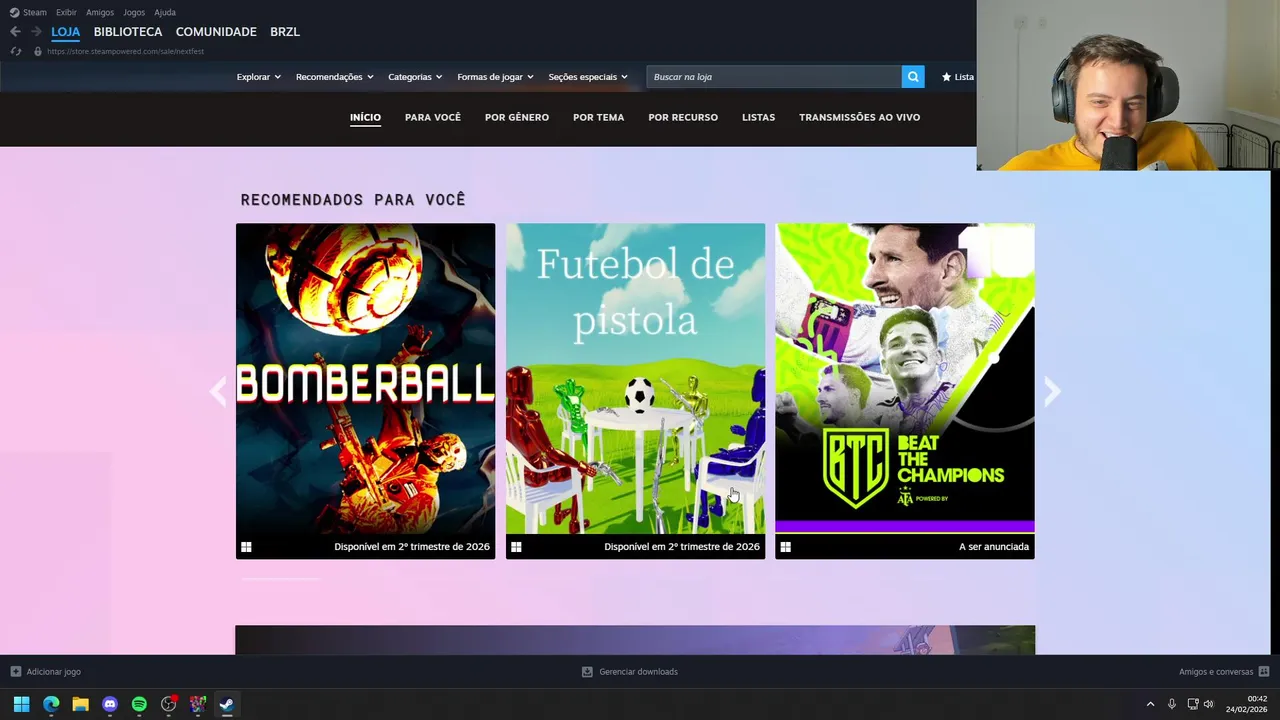
Task: Open Spotify from the taskbar
Action: [139, 704]
